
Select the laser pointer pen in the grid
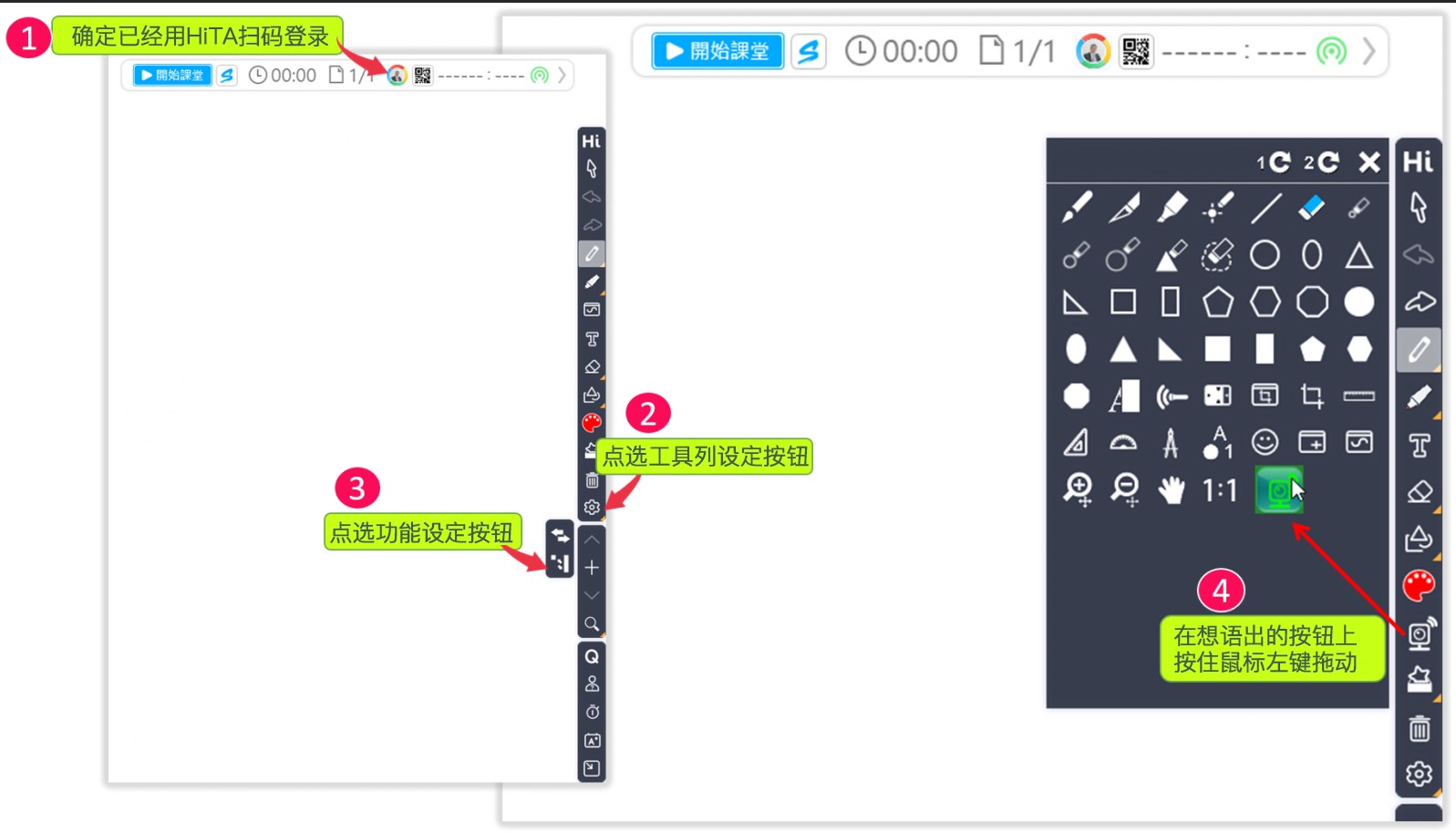click(1218, 208)
